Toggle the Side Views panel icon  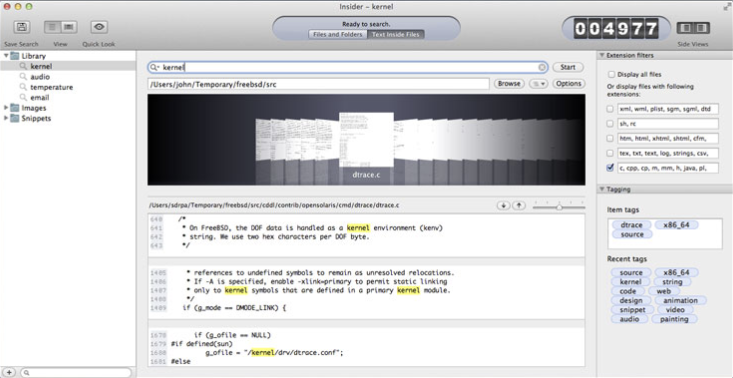point(693,28)
